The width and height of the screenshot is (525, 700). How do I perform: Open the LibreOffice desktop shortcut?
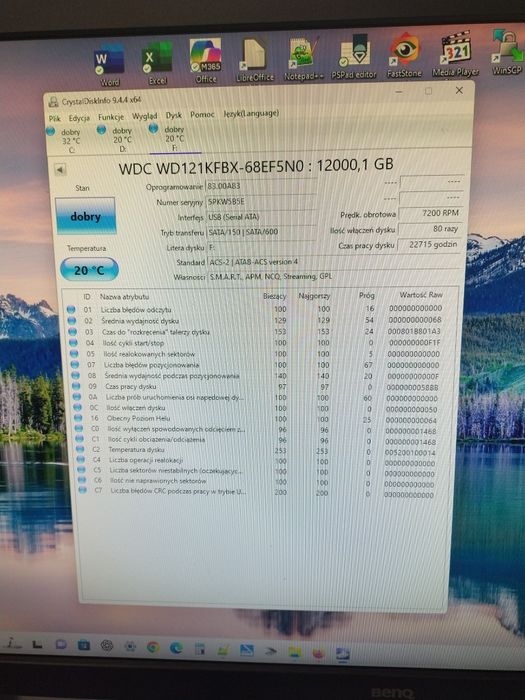(254, 60)
